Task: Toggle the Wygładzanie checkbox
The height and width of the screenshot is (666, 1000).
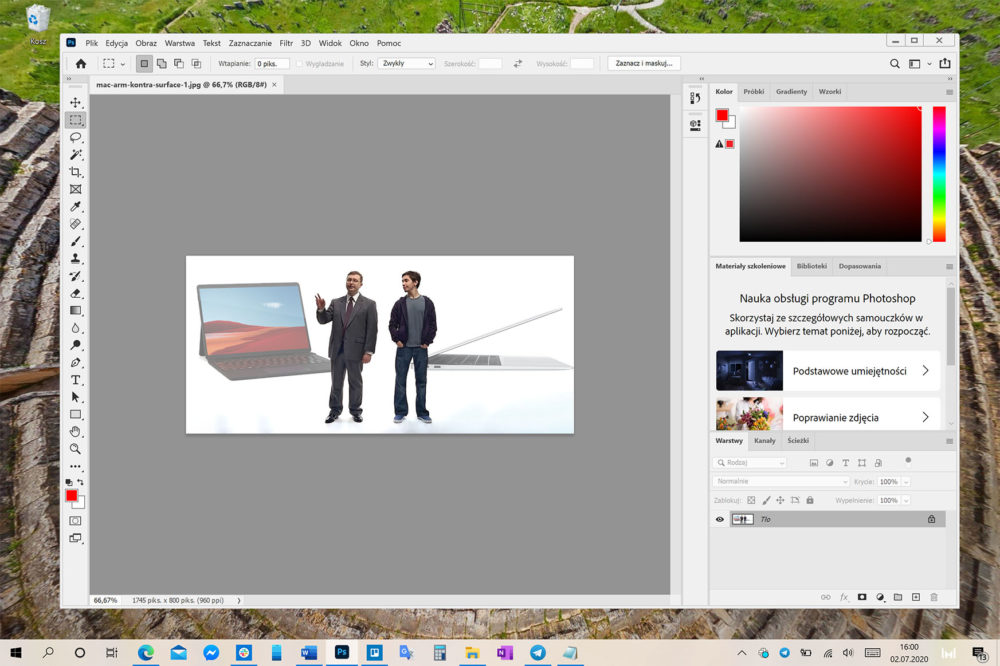Action: [299, 64]
